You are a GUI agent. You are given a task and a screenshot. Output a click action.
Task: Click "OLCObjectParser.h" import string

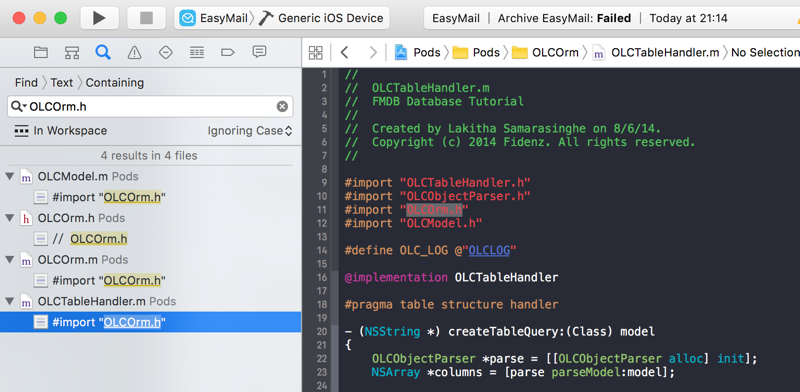pyautogui.click(x=465, y=196)
